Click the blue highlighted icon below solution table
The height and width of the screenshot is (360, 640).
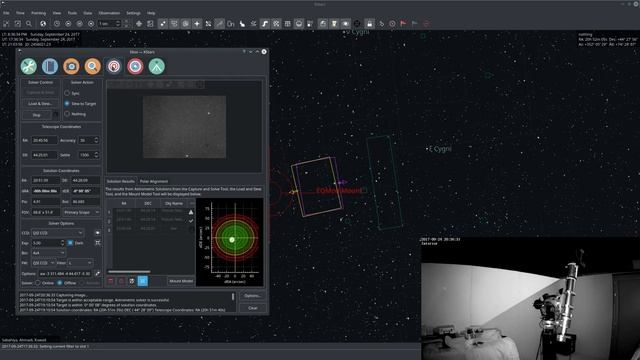pos(143,281)
